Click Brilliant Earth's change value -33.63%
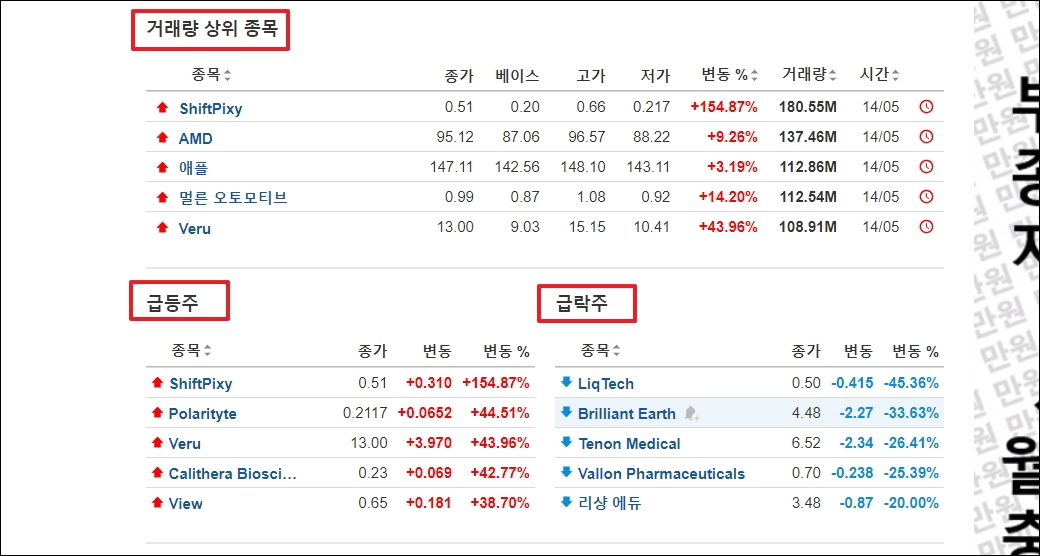1040x556 pixels. coord(911,413)
